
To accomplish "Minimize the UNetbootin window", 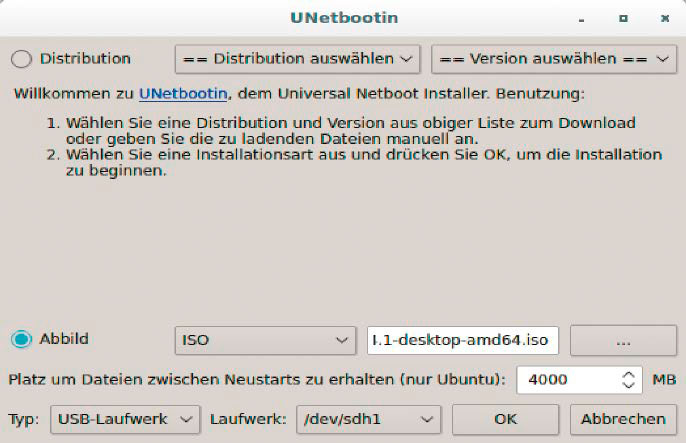I will coord(581,19).
